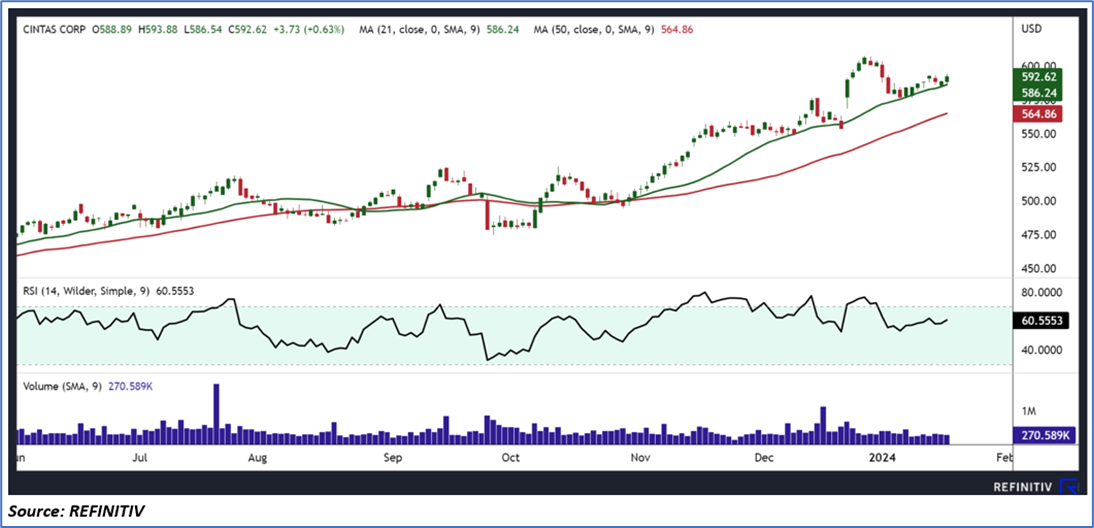
Task: Click the REFINITIV logo icon
Action: (x=1068, y=487)
